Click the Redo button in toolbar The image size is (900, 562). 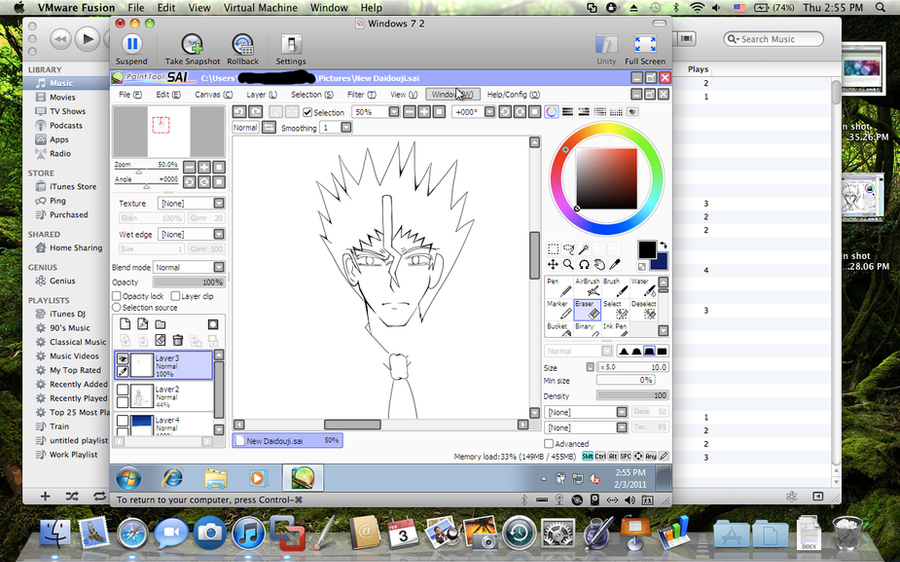[x=255, y=112]
